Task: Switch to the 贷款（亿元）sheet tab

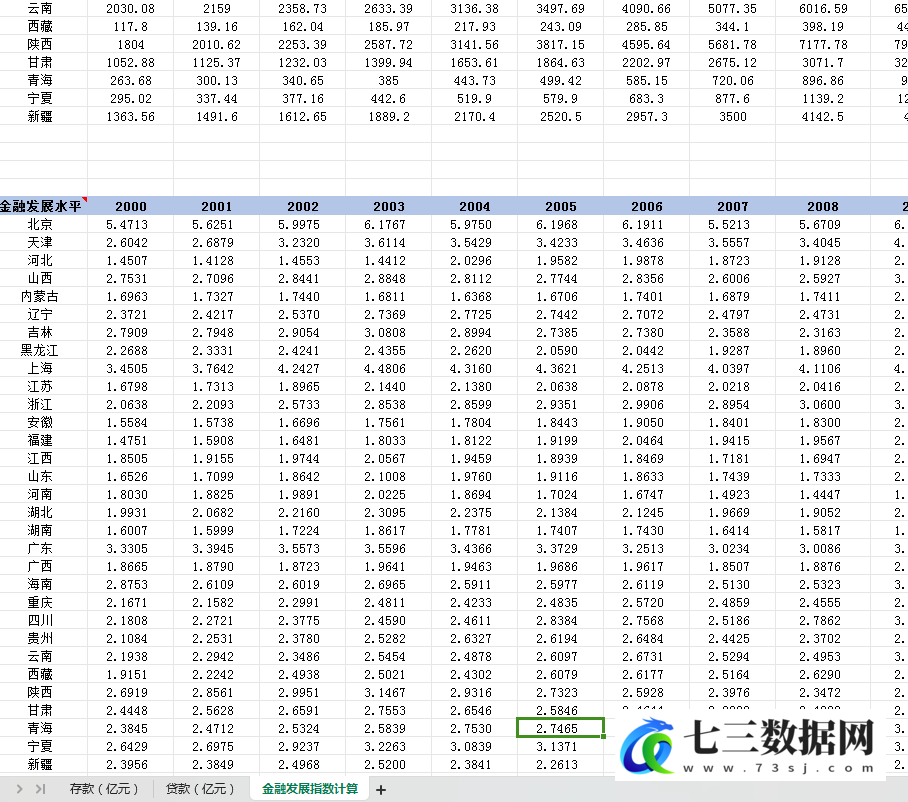Action: [x=200, y=789]
